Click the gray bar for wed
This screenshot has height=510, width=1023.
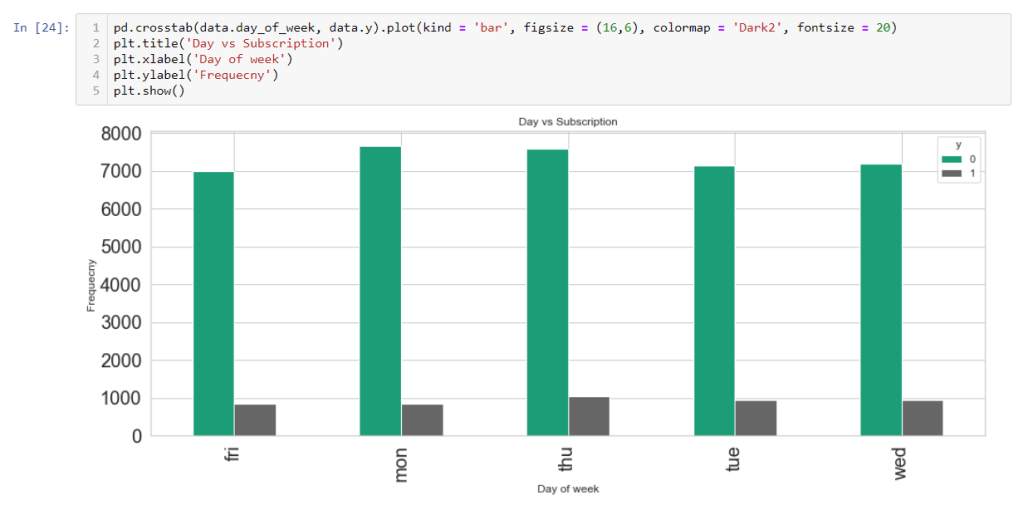point(922,418)
